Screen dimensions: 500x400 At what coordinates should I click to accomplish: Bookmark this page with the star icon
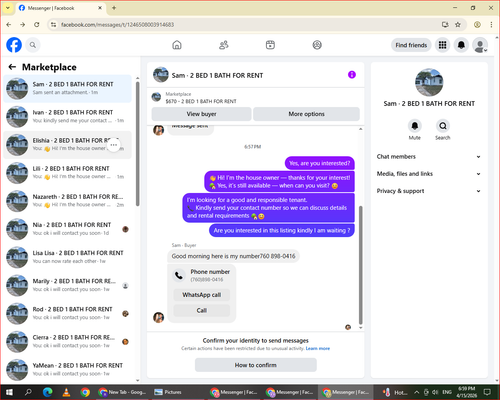pyautogui.click(x=458, y=25)
